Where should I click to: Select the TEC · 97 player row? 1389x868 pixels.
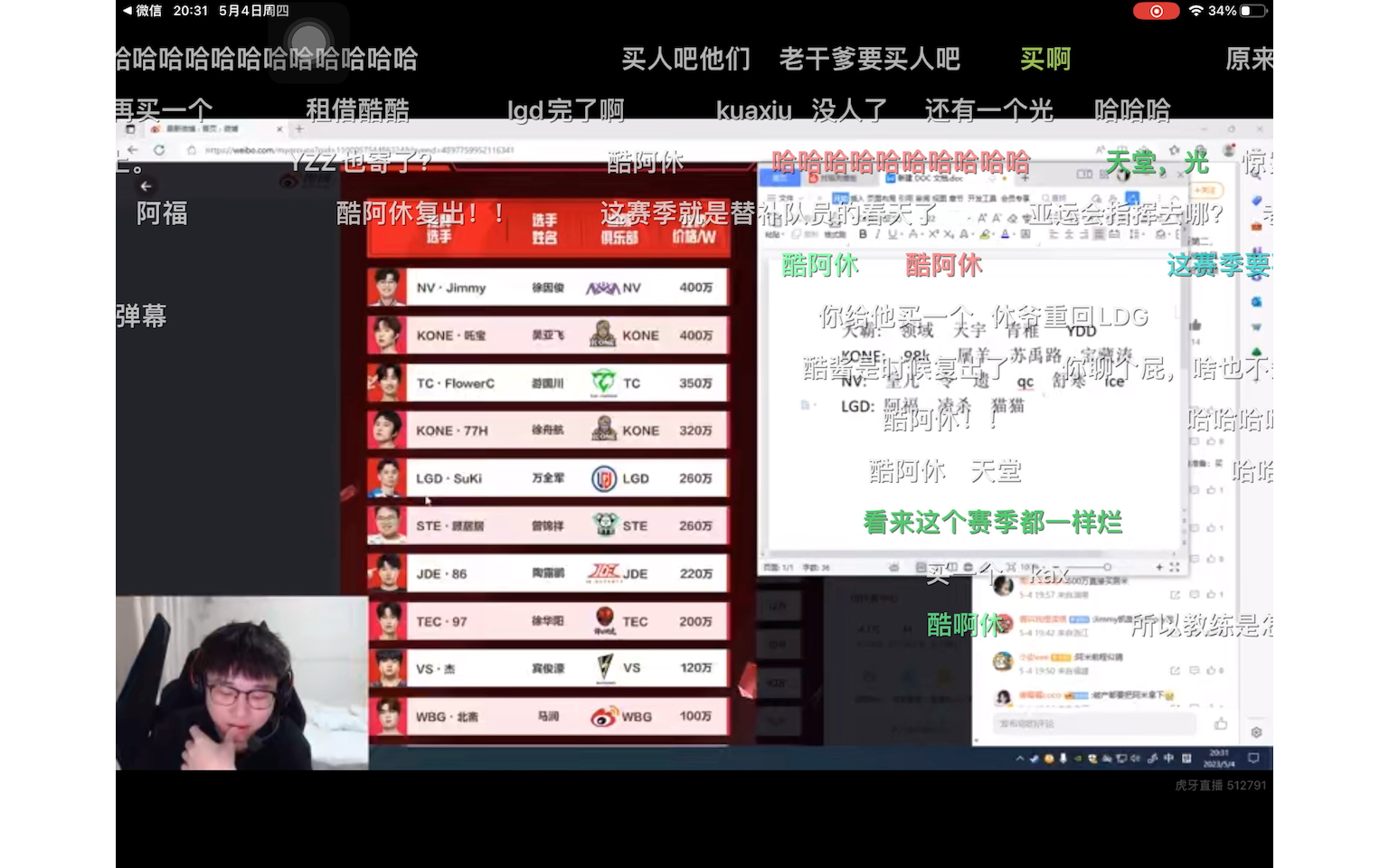[x=548, y=621]
